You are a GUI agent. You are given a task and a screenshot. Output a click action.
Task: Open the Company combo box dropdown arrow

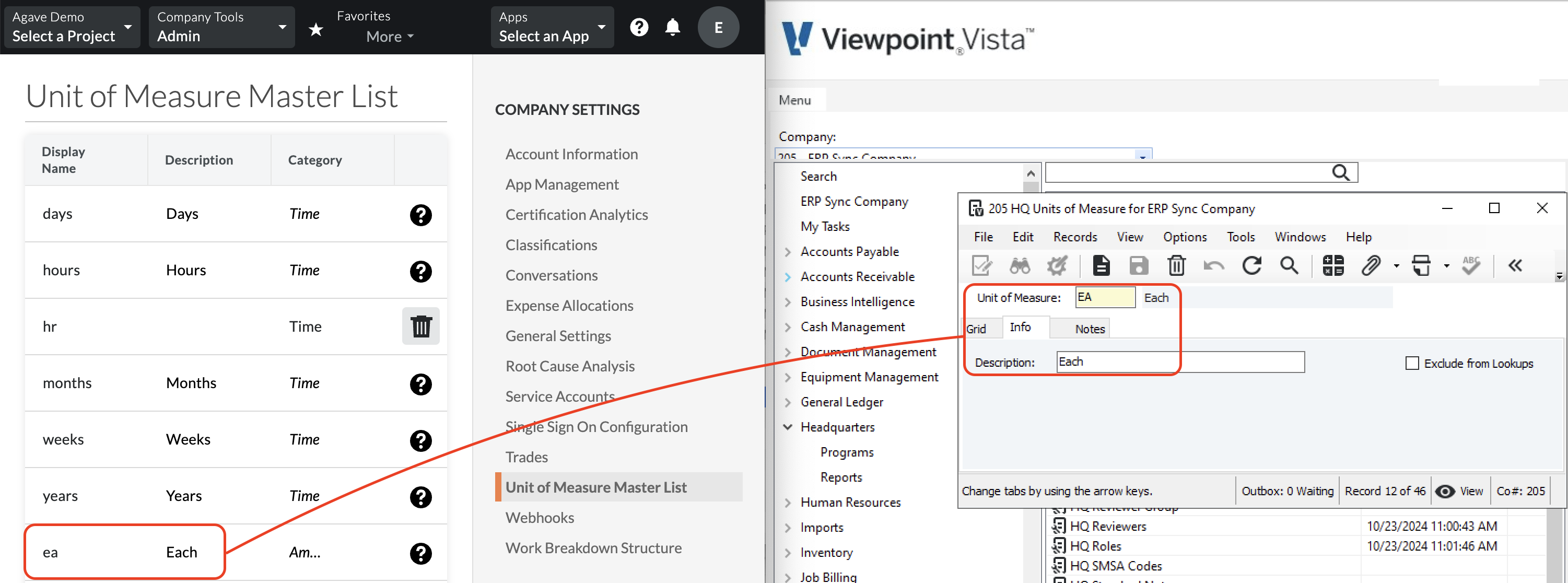(x=1142, y=155)
